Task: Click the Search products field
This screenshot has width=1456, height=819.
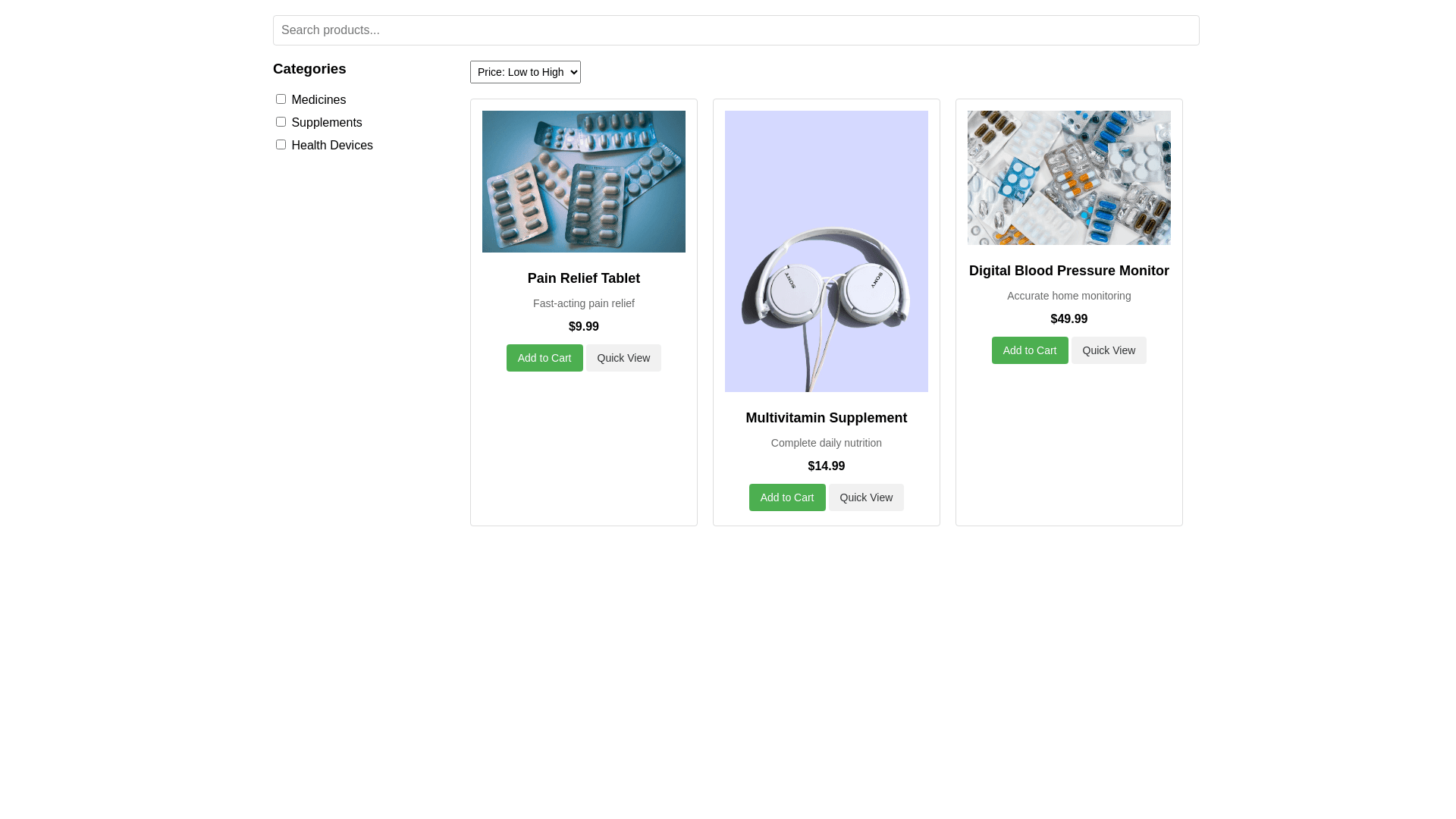Action: [736, 30]
